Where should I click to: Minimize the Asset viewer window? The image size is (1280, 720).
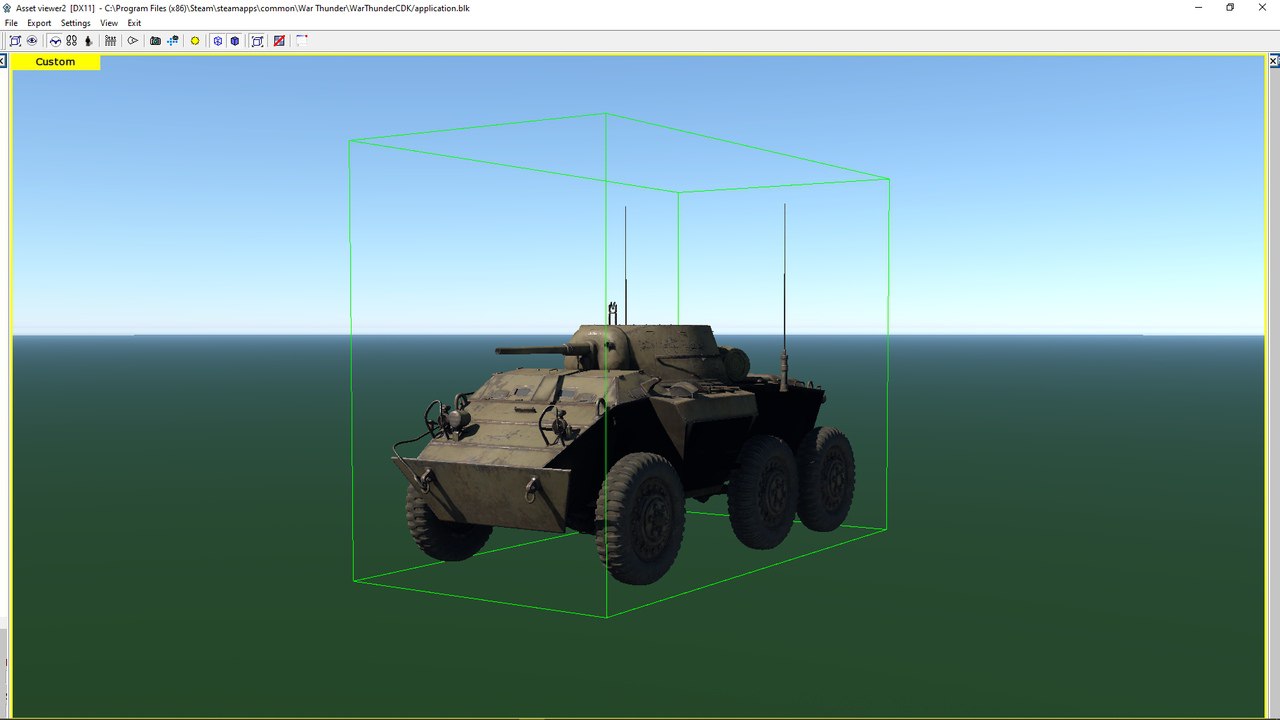(1198, 7)
